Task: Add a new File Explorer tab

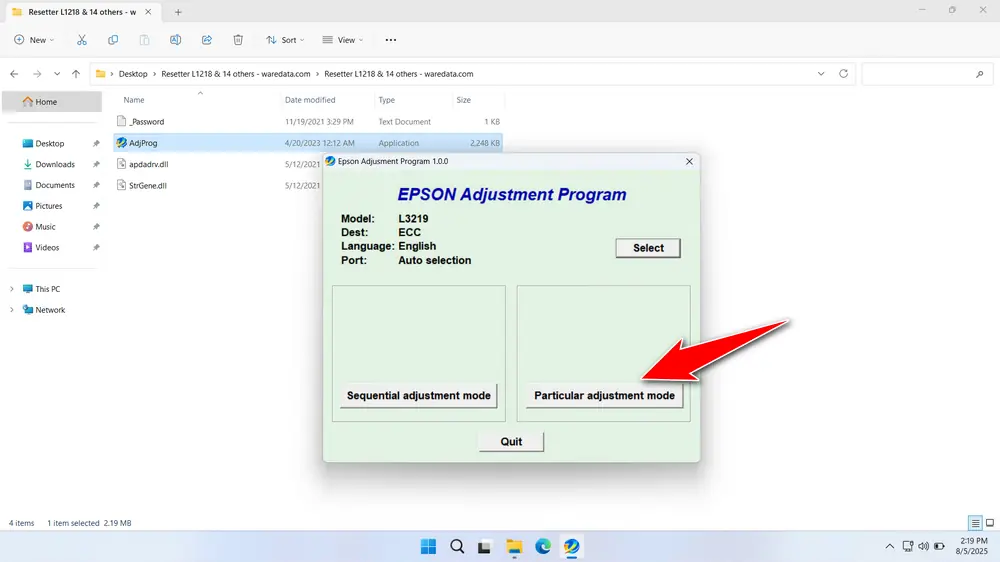Action: (178, 12)
